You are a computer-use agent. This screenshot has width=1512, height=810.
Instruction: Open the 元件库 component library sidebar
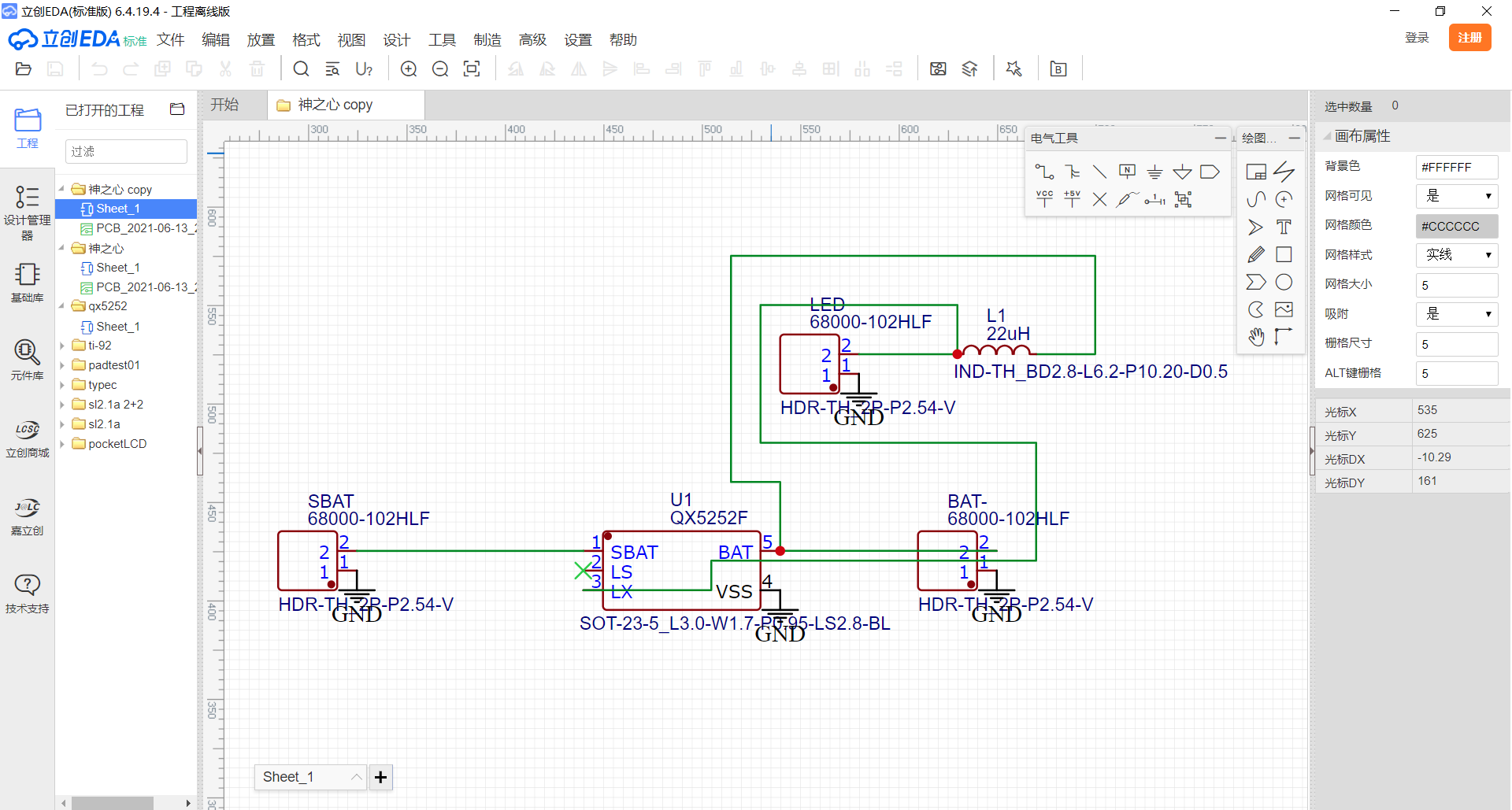click(27, 360)
